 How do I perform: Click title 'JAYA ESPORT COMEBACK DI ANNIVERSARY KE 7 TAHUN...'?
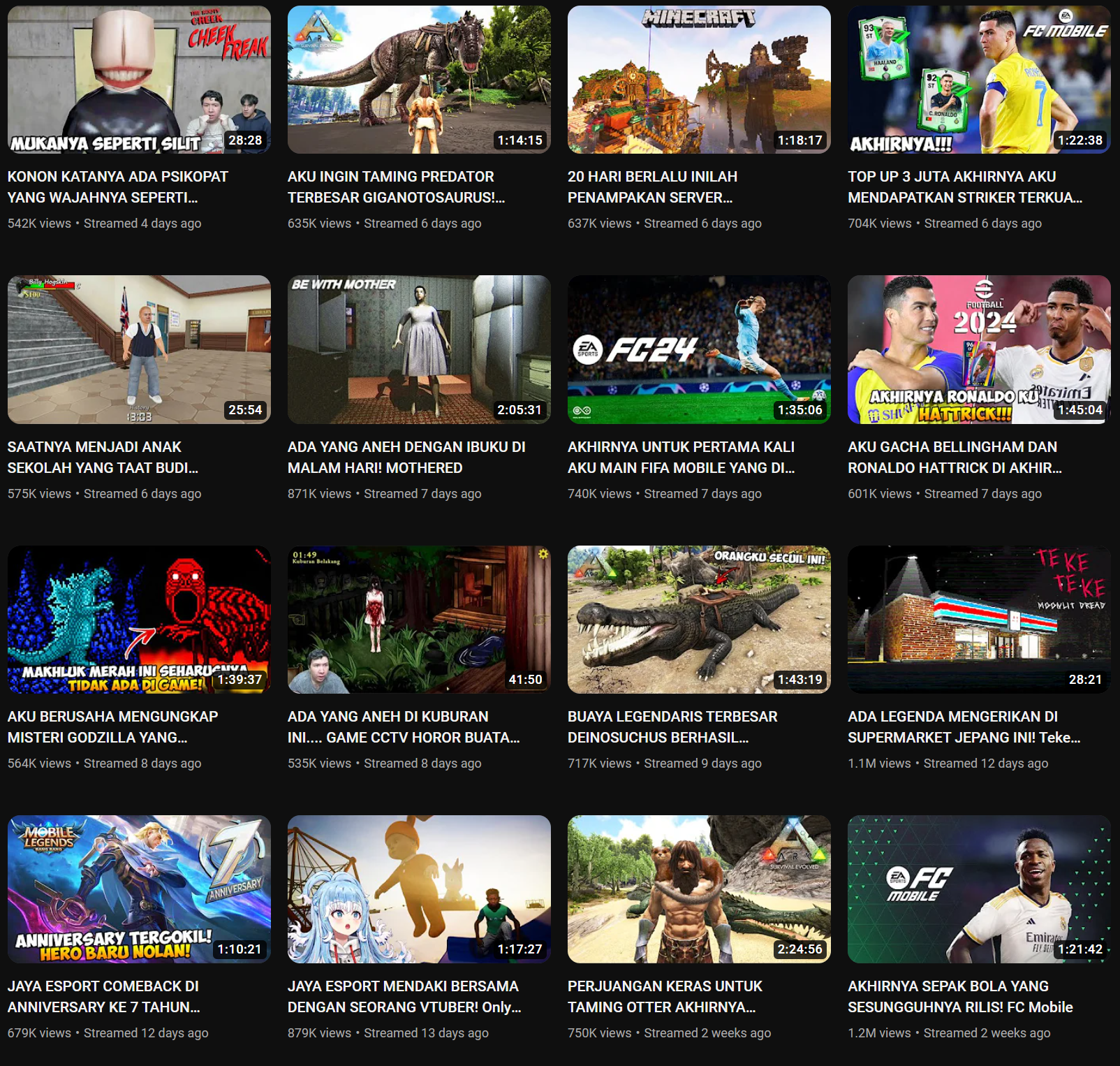point(104,996)
